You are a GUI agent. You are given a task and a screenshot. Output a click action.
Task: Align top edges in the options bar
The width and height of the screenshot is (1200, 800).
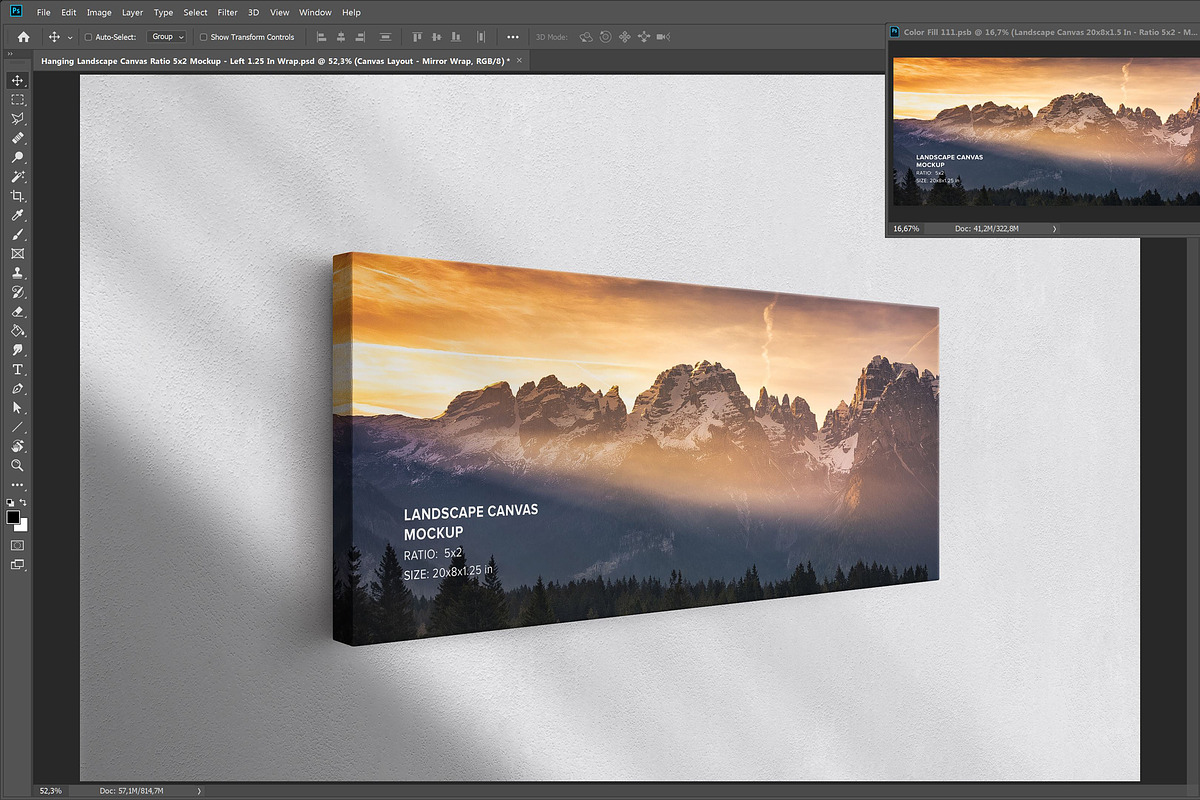[418, 37]
